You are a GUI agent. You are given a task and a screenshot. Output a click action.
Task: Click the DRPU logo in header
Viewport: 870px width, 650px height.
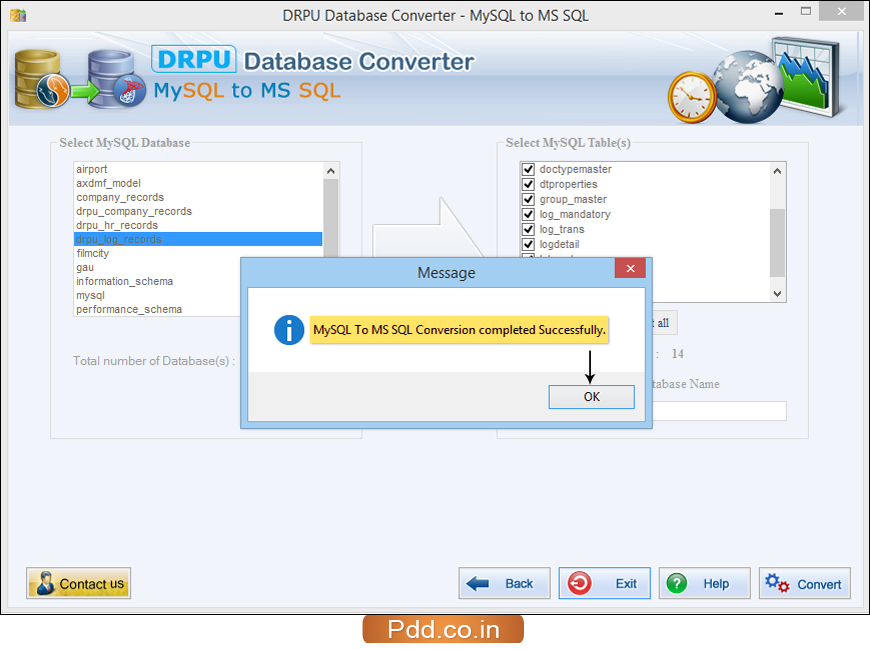(x=194, y=59)
